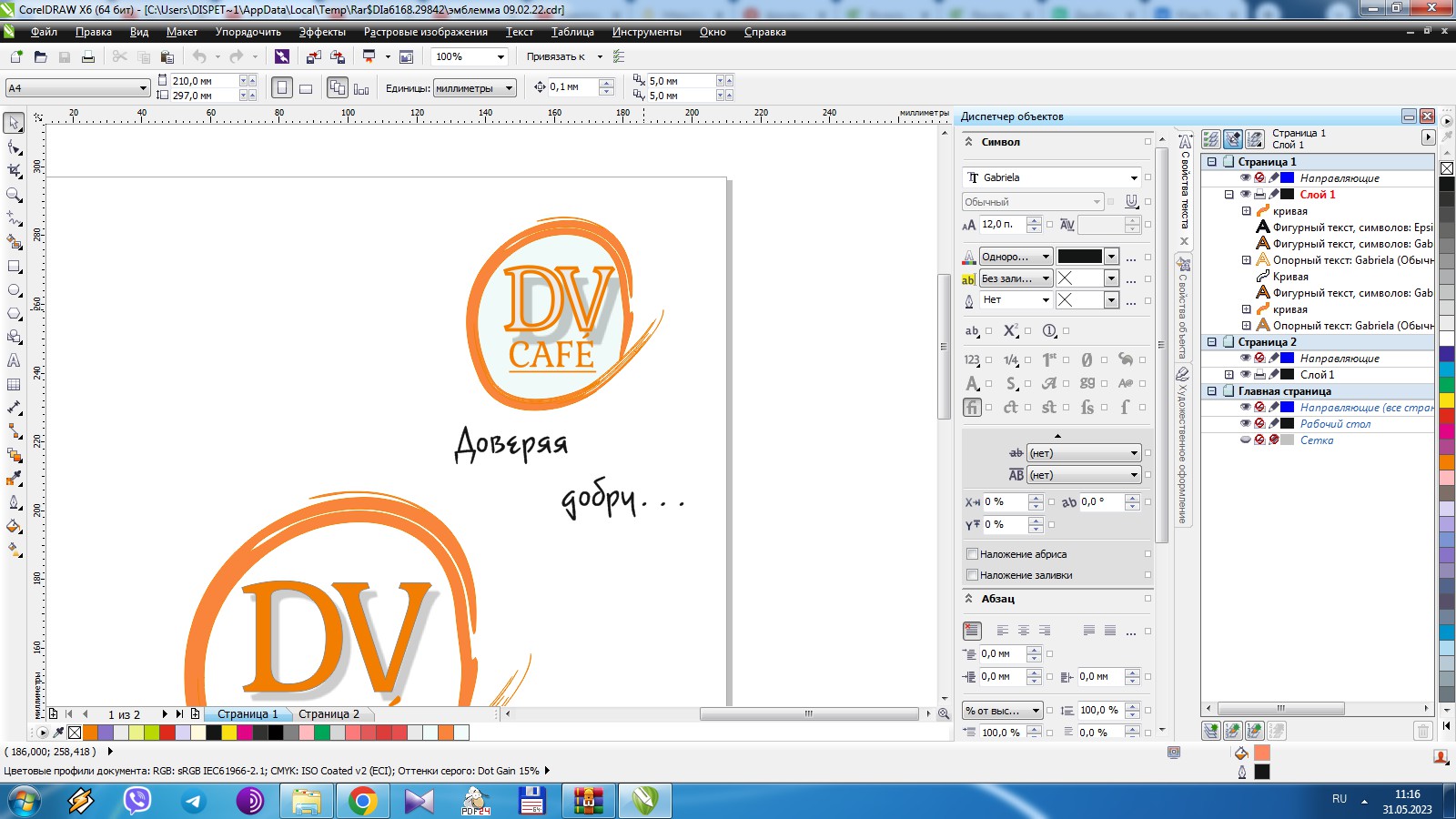Switch to the Страница 2 page tab
Screen dimensions: 1456x819
coord(329,714)
